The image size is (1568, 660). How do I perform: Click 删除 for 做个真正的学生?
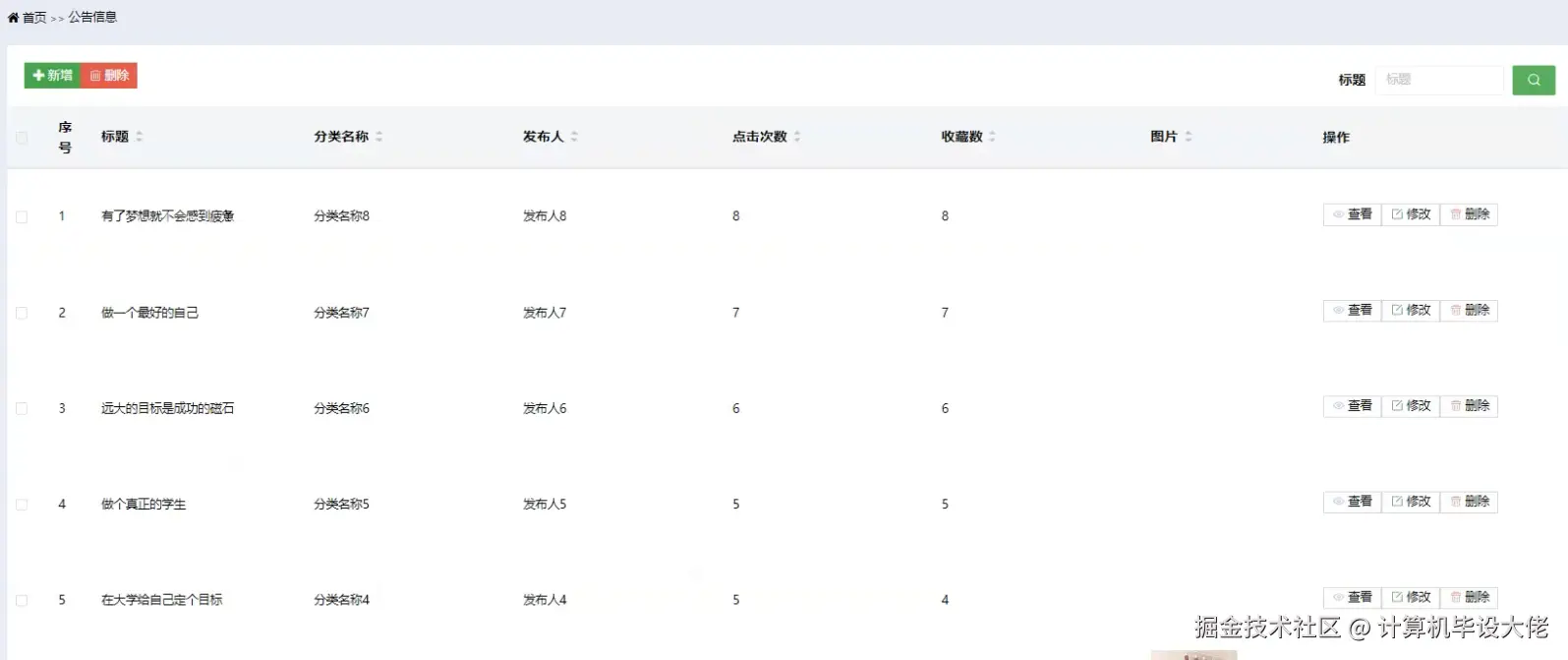(x=1470, y=502)
